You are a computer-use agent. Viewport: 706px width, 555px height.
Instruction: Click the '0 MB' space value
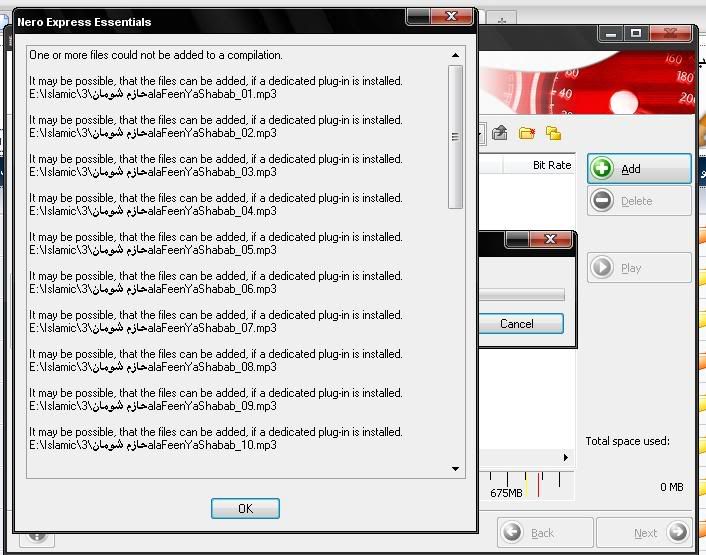pyautogui.click(x=672, y=487)
